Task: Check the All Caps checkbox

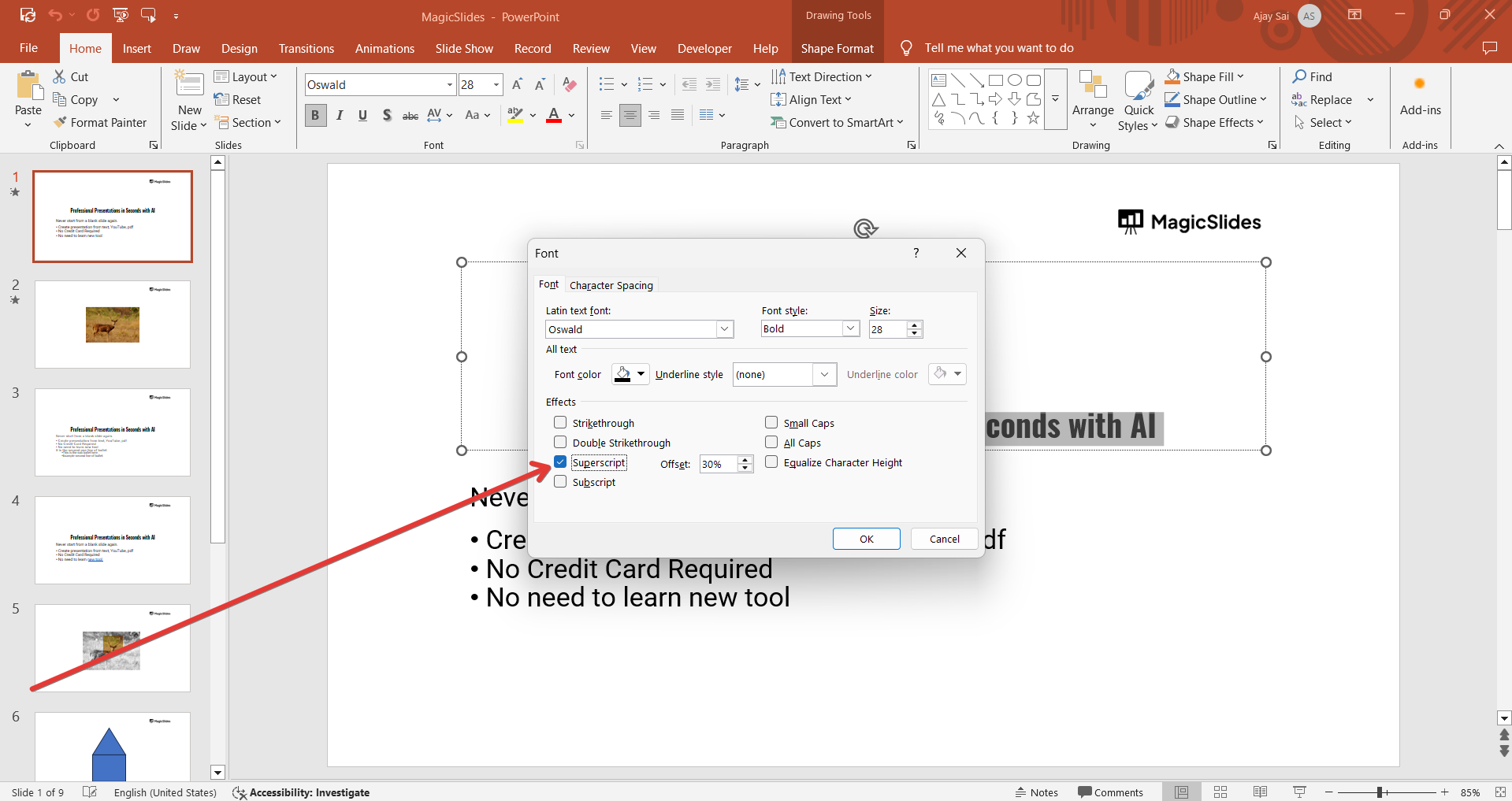Action: [771, 443]
